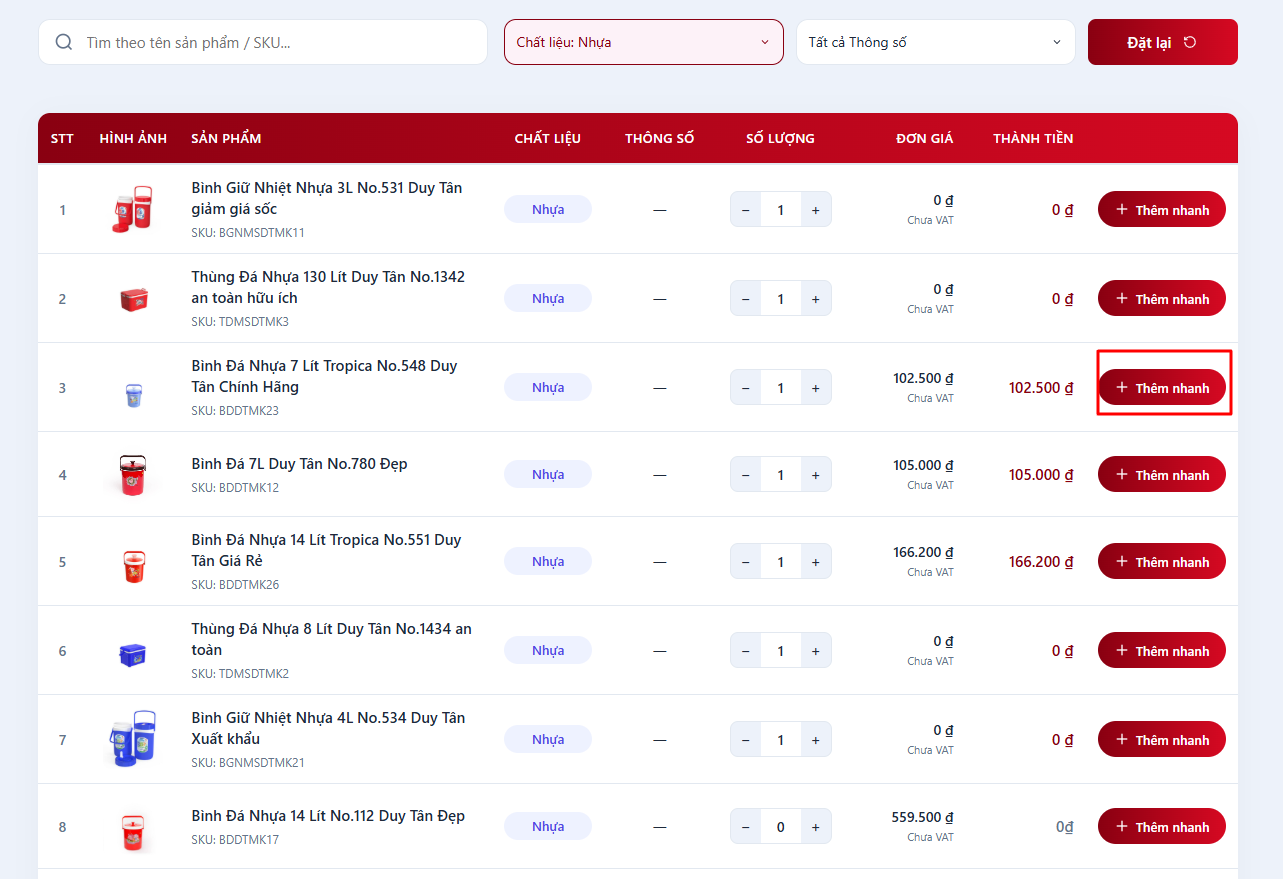Focus the product name / SKU search field

(280, 42)
